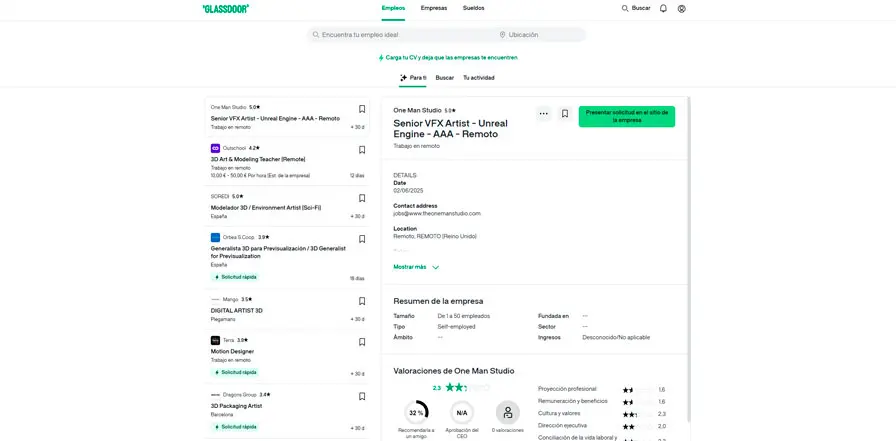The height and width of the screenshot is (441, 896).
Task: Open the user profile icon
Action: point(681,9)
